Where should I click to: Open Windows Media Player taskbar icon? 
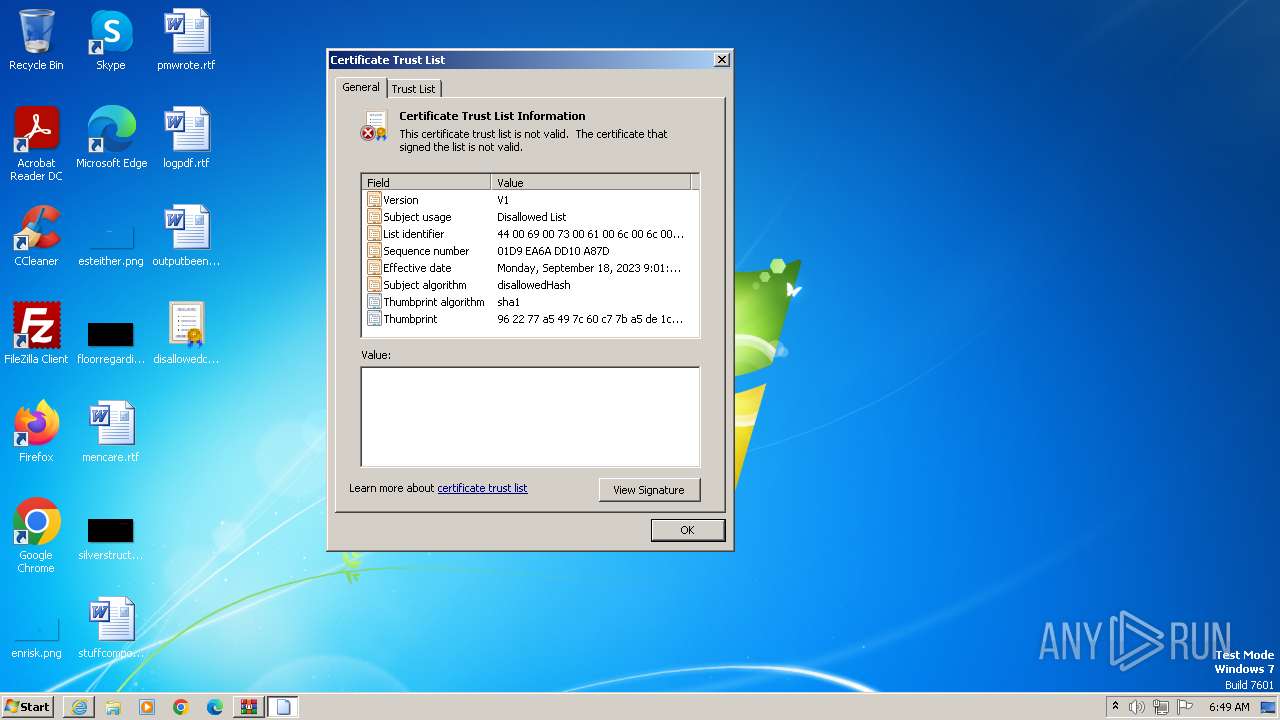147,707
